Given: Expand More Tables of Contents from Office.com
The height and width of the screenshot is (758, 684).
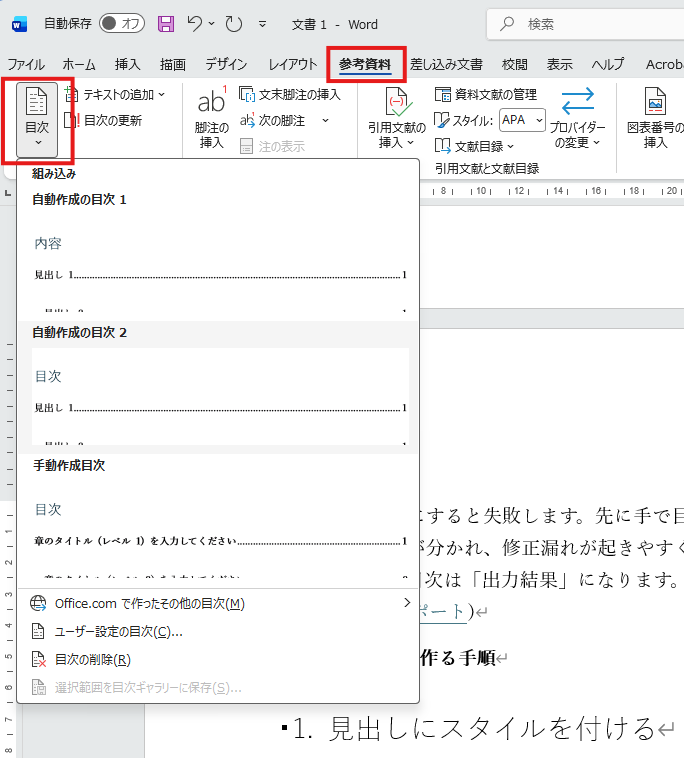Looking at the screenshot, I should 220,603.
